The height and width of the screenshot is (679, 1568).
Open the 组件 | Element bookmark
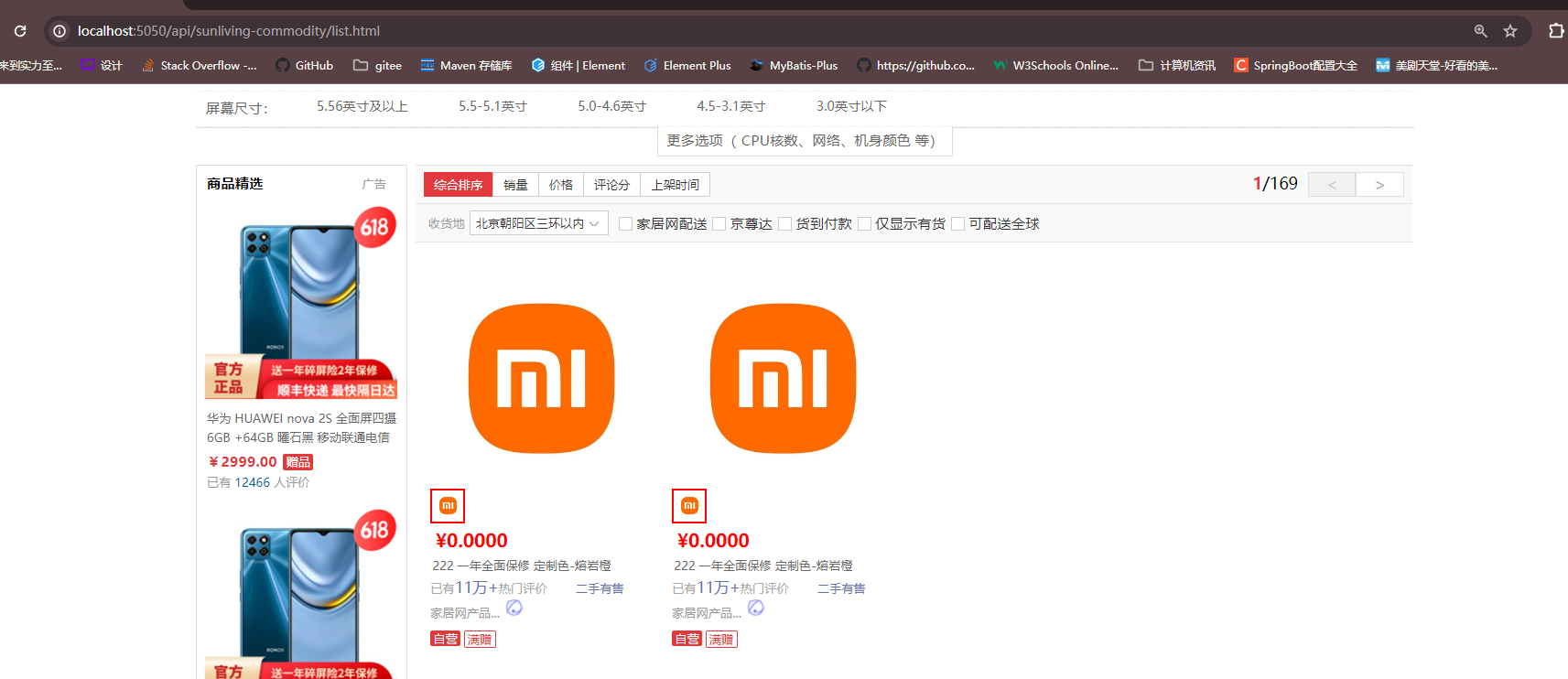pyautogui.click(x=579, y=65)
